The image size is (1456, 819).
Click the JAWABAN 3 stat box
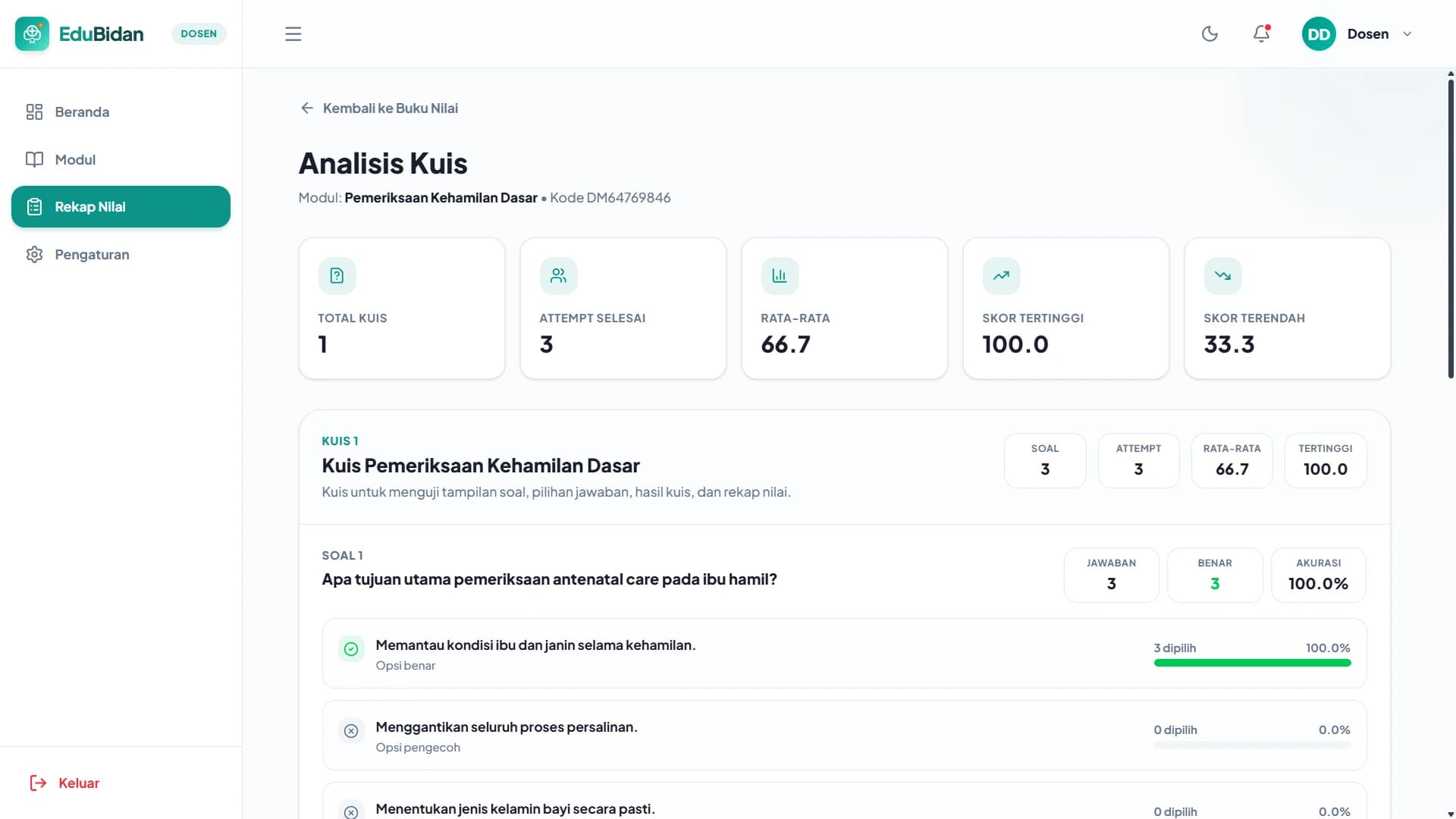(x=1111, y=576)
